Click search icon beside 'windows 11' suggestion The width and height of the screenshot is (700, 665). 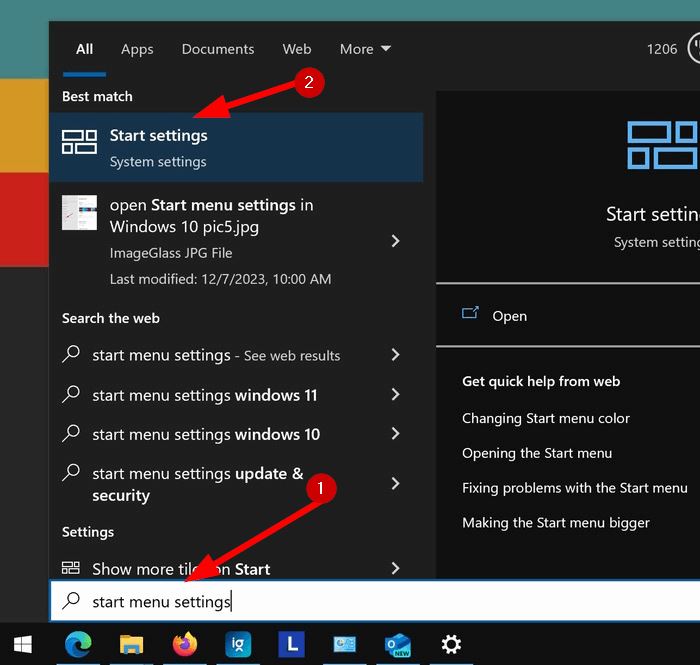click(71, 394)
